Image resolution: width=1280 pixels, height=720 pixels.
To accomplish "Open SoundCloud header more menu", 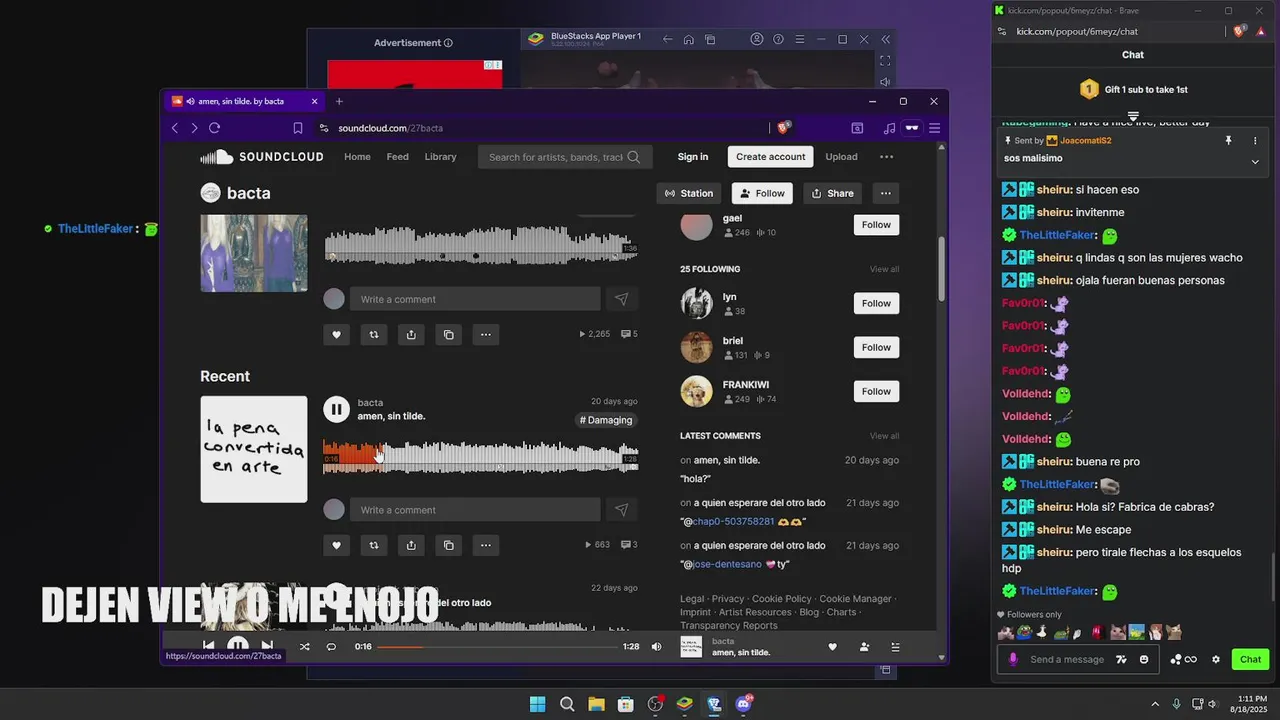I will pos(886,157).
